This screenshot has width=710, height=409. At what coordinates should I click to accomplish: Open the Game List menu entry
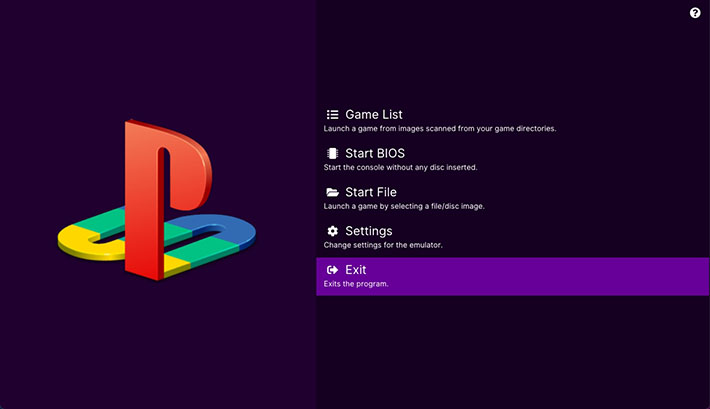click(x=513, y=121)
